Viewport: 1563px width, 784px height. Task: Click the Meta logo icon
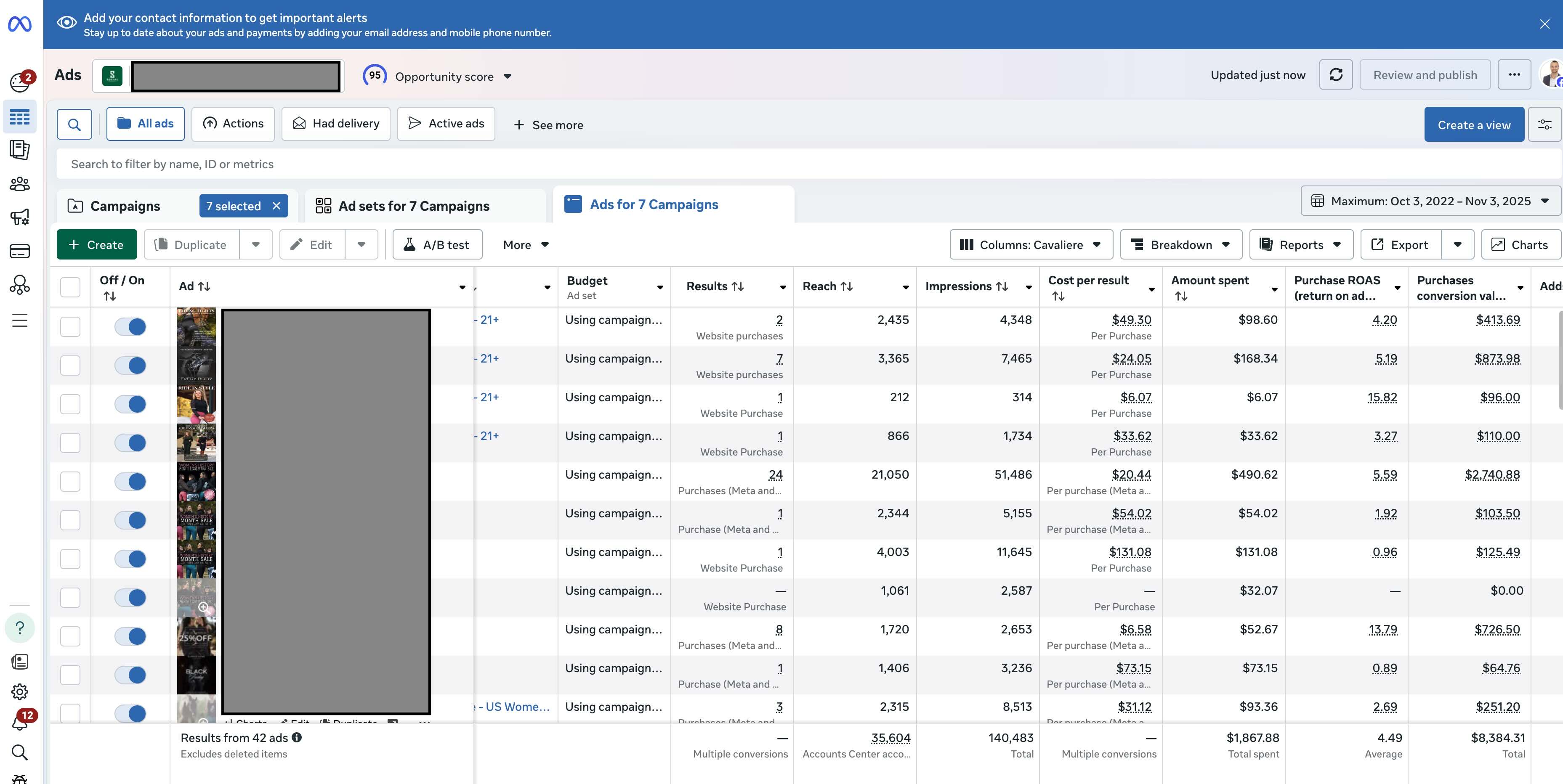[19, 24]
